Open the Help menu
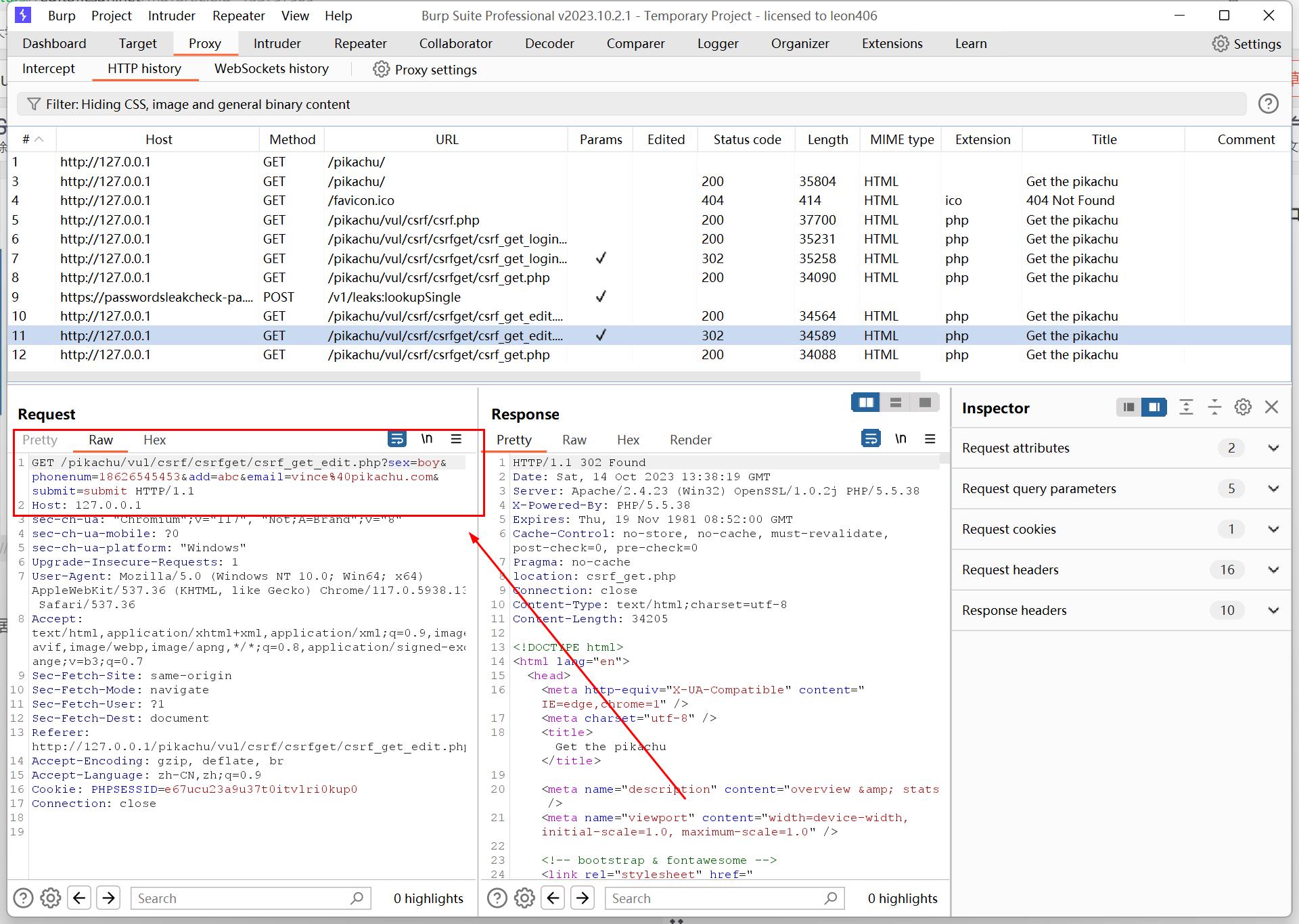 coord(338,16)
